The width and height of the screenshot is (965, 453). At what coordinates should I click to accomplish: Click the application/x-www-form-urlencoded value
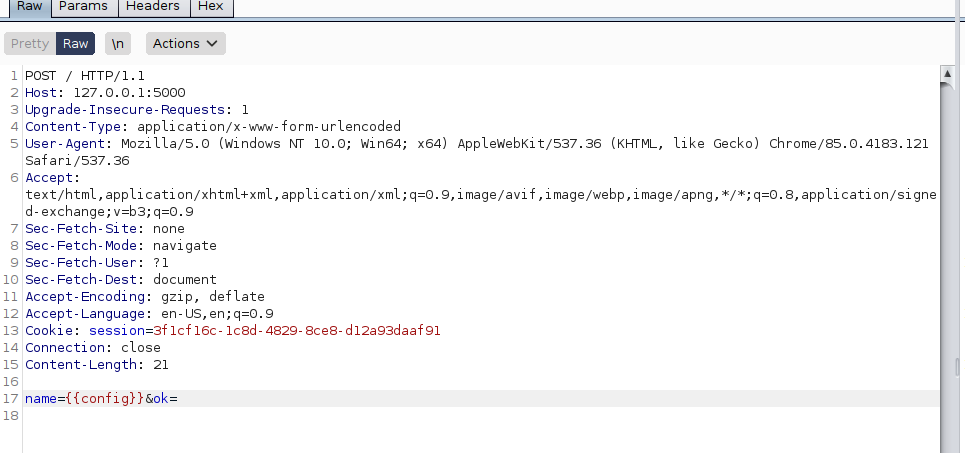coord(269,127)
